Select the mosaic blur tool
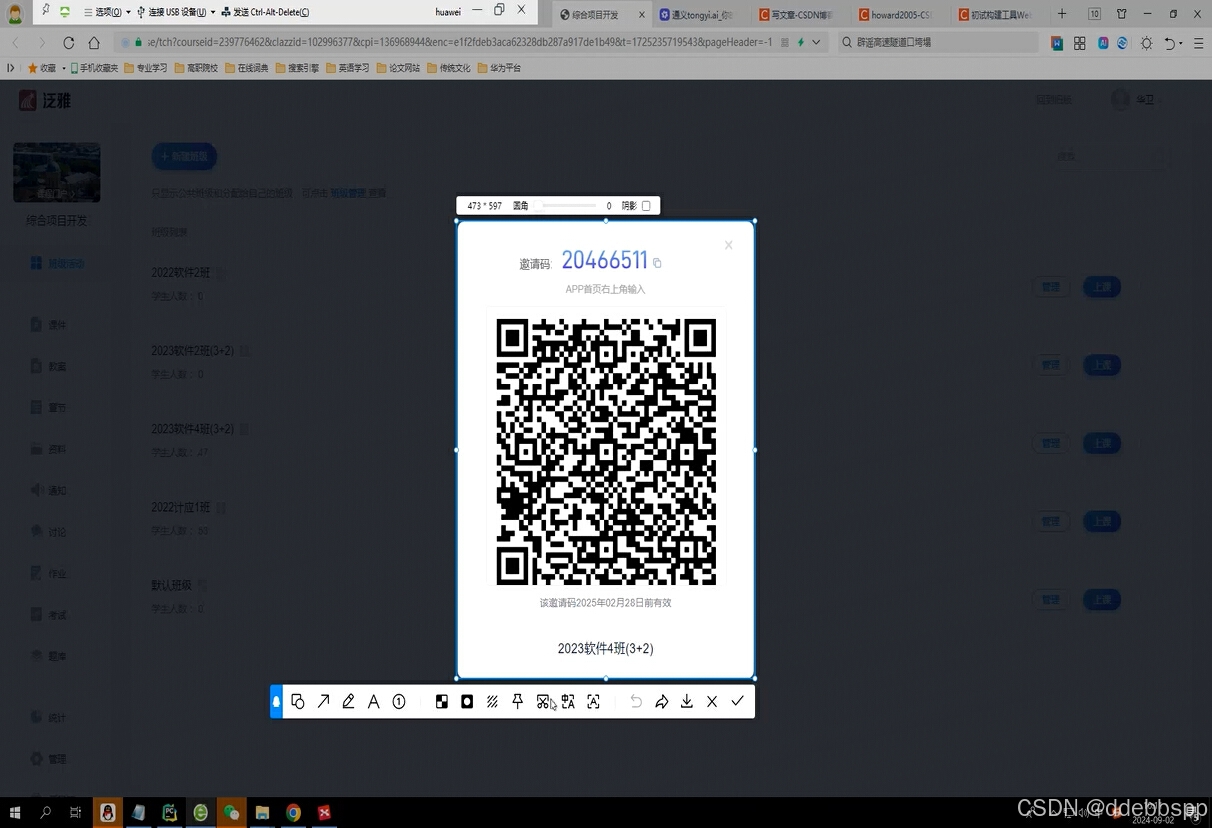The height and width of the screenshot is (828, 1212). 442,702
